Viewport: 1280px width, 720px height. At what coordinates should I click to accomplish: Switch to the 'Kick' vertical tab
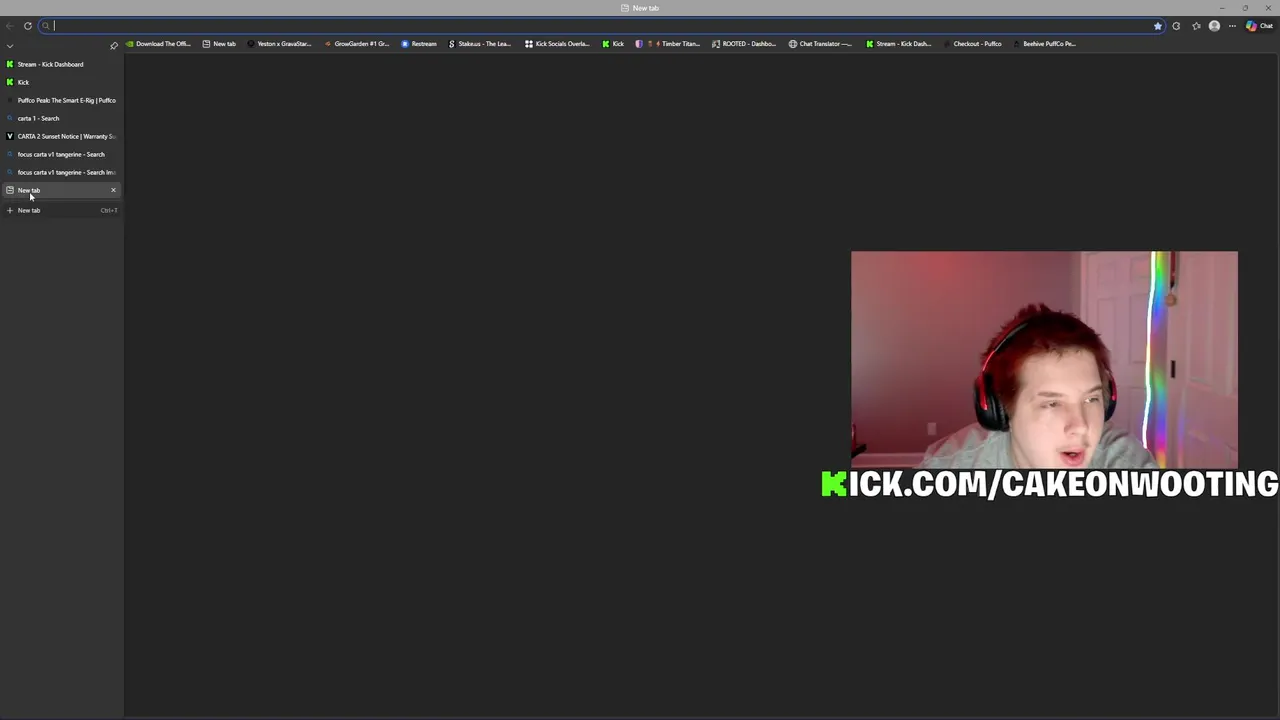coord(62,82)
